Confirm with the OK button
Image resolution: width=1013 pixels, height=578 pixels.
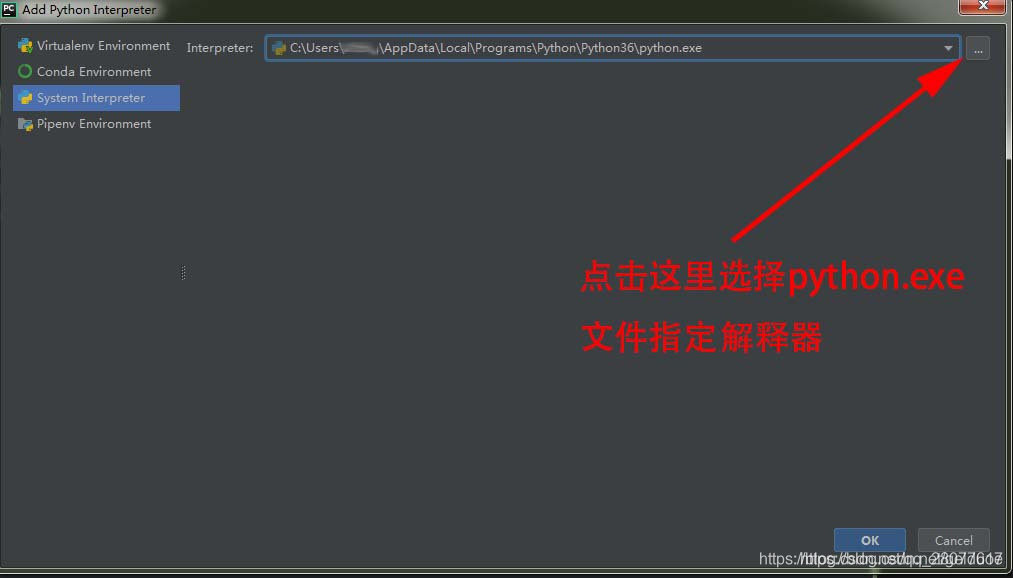[870, 541]
